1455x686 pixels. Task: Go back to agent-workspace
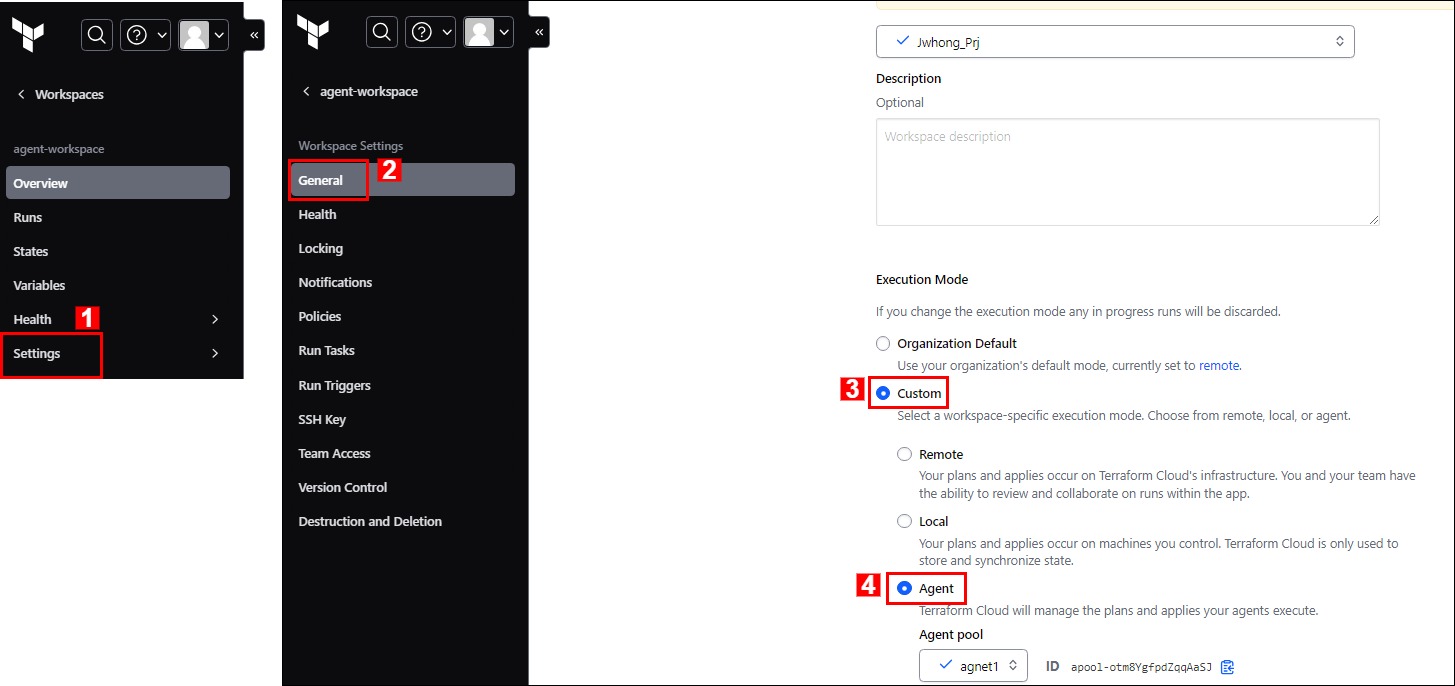(360, 91)
